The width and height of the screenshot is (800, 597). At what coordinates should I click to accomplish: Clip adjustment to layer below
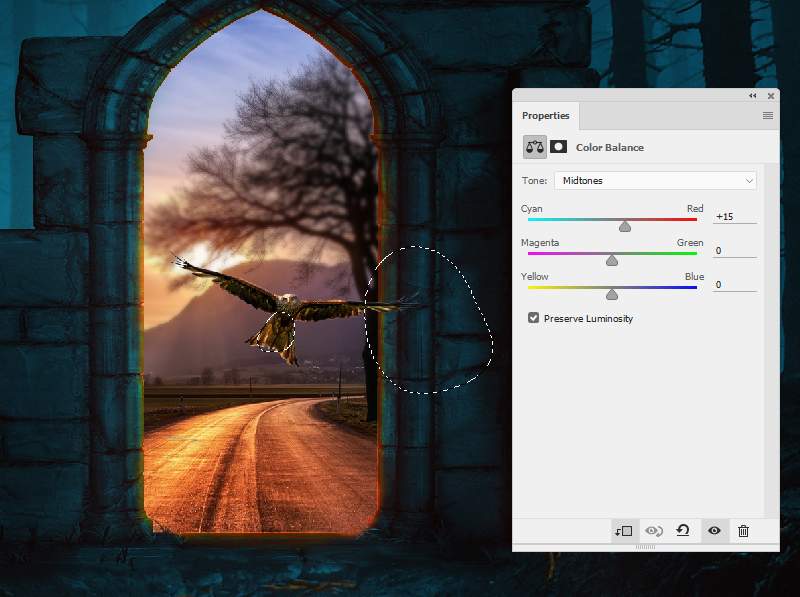click(x=623, y=531)
